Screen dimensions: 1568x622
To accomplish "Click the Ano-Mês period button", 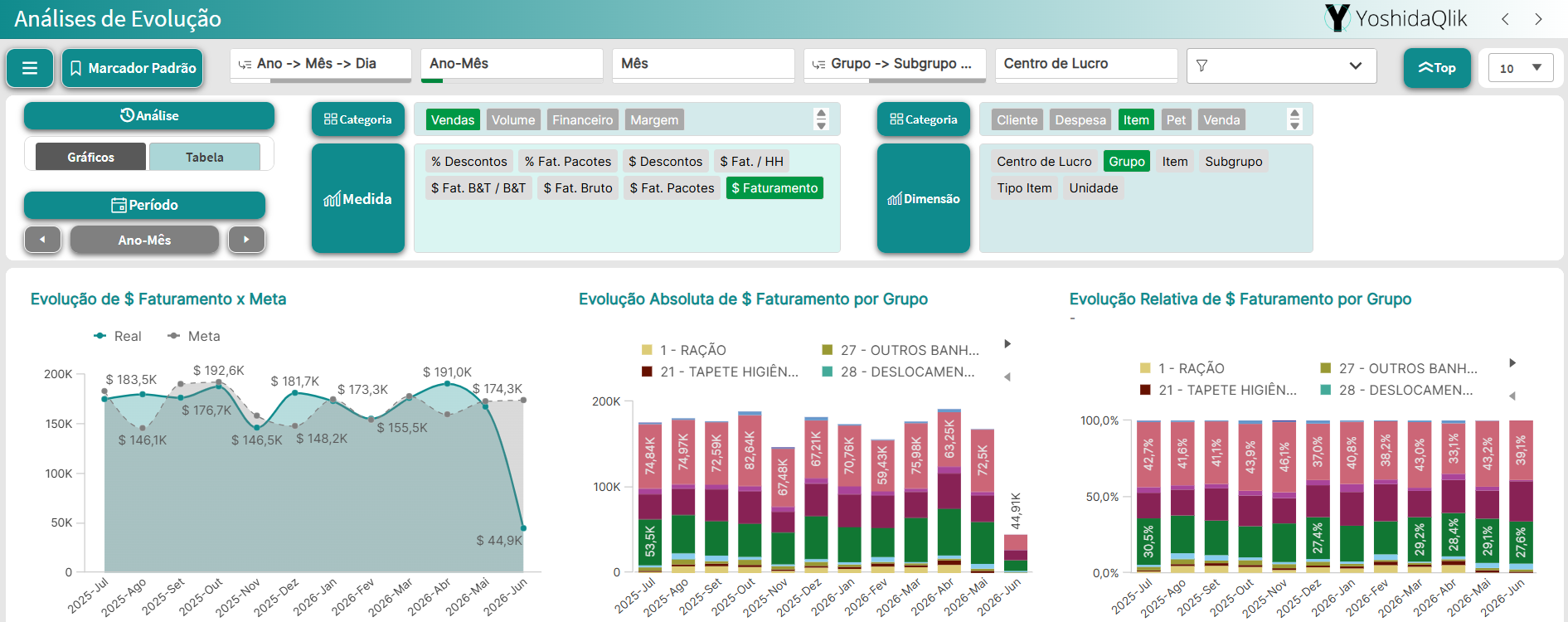I will (x=144, y=240).
